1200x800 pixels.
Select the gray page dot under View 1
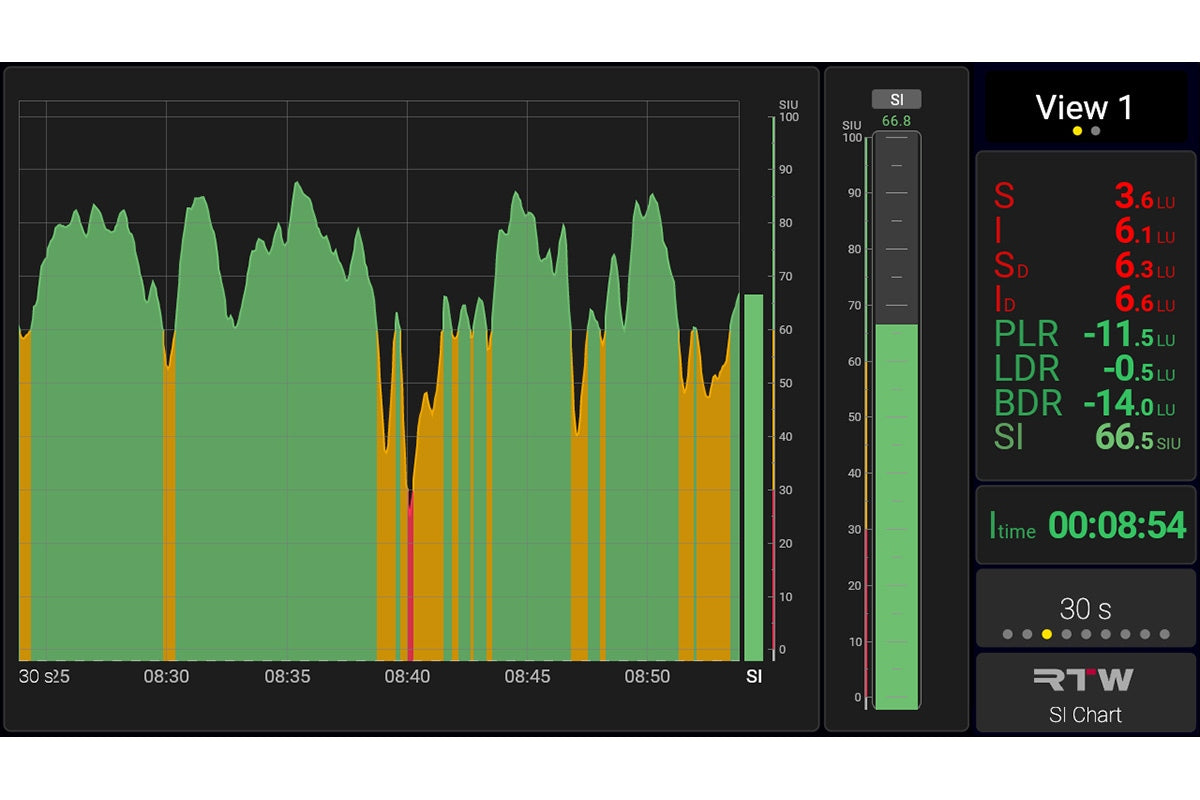pos(1095,131)
